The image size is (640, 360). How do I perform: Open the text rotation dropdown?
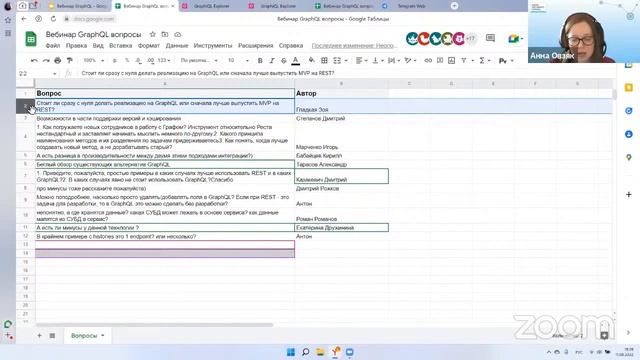click(x=410, y=60)
